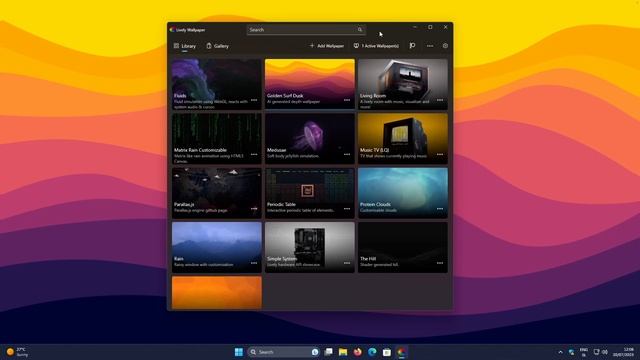Image resolution: width=640 pixels, height=360 pixels.
Task: Select The Hill wallpaper
Action: pyautogui.click(x=403, y=247)
